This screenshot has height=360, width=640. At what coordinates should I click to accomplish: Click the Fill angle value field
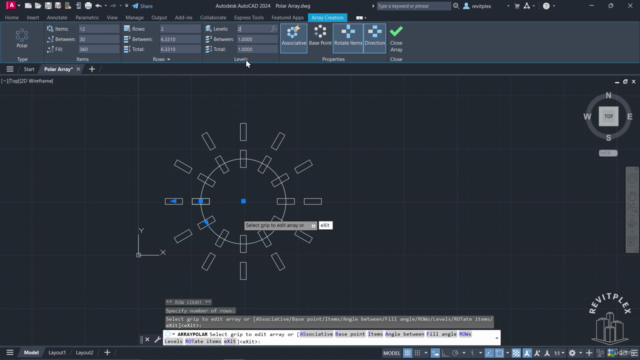[99, 49]
